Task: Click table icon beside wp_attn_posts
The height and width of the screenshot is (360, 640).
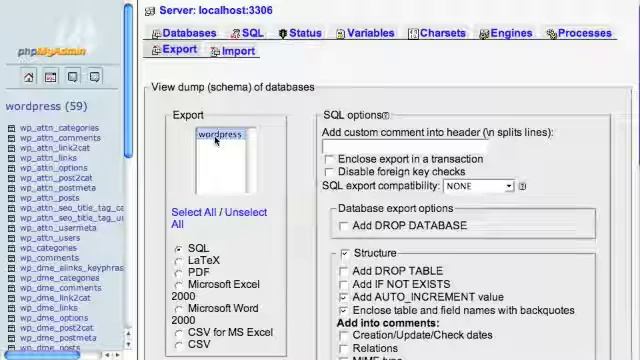Action: pyautogui.click(x=11, y=198)
